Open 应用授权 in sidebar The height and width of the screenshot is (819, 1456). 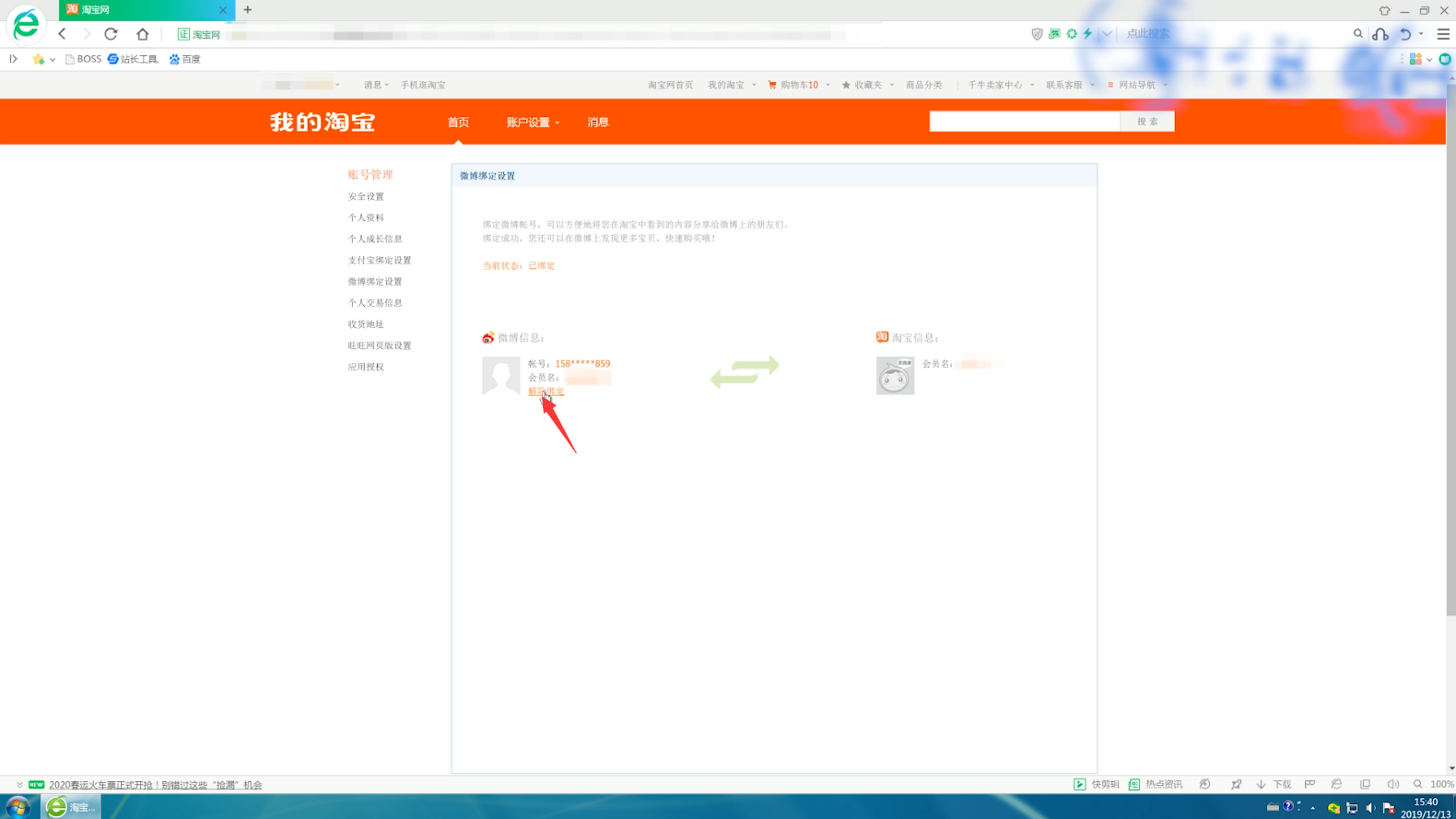click(366, 367)
